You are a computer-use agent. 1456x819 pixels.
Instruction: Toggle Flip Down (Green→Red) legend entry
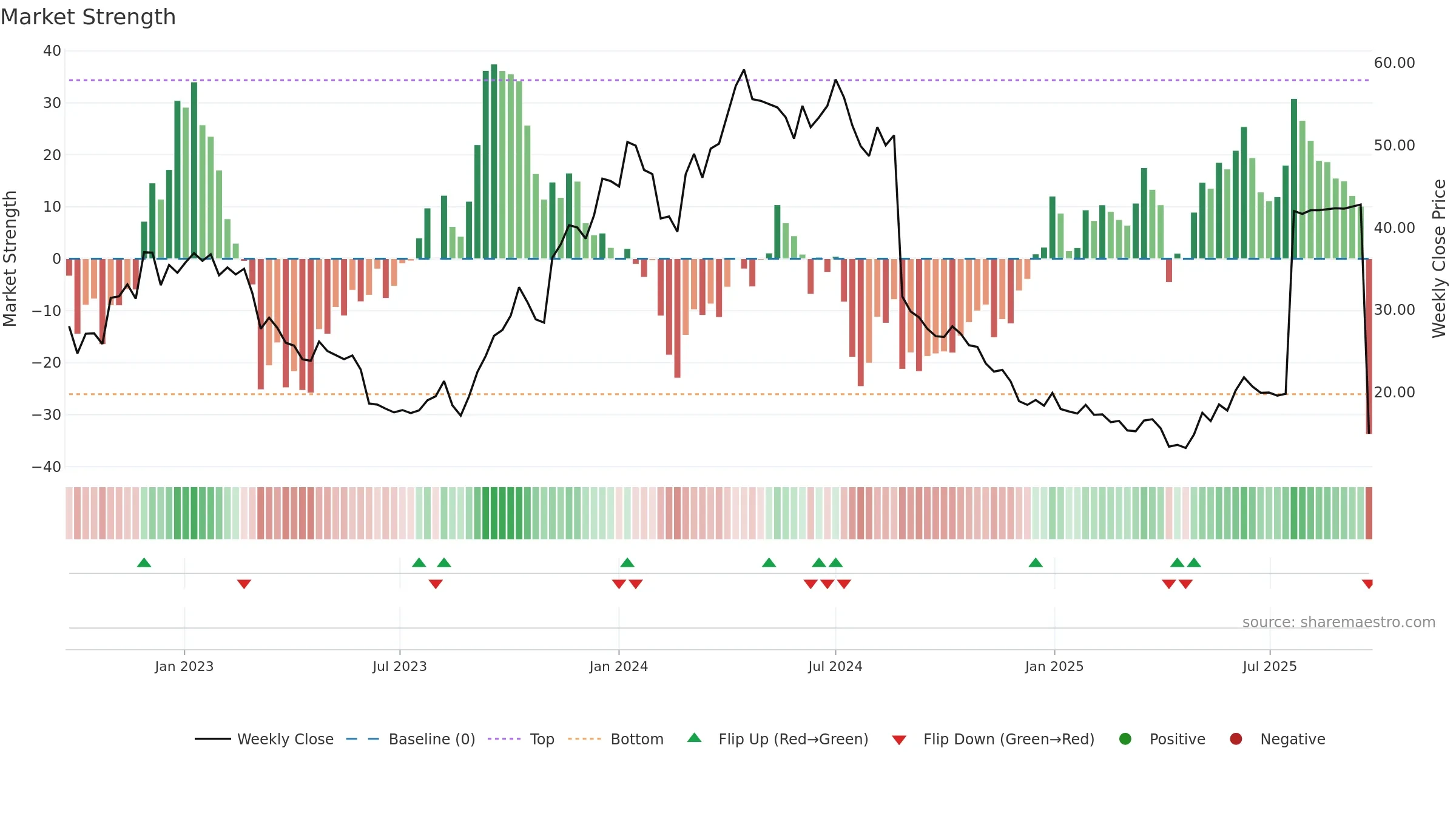(x=994, y=739)
